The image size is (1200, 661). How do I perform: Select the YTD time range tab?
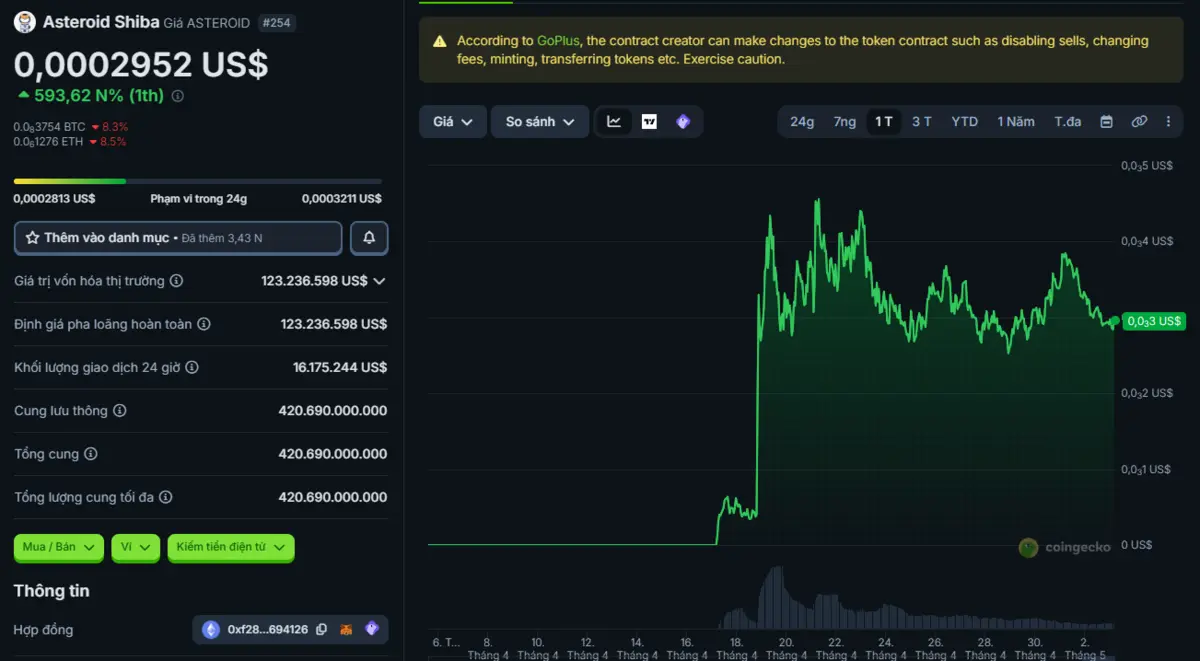click(x=964, y=122)
